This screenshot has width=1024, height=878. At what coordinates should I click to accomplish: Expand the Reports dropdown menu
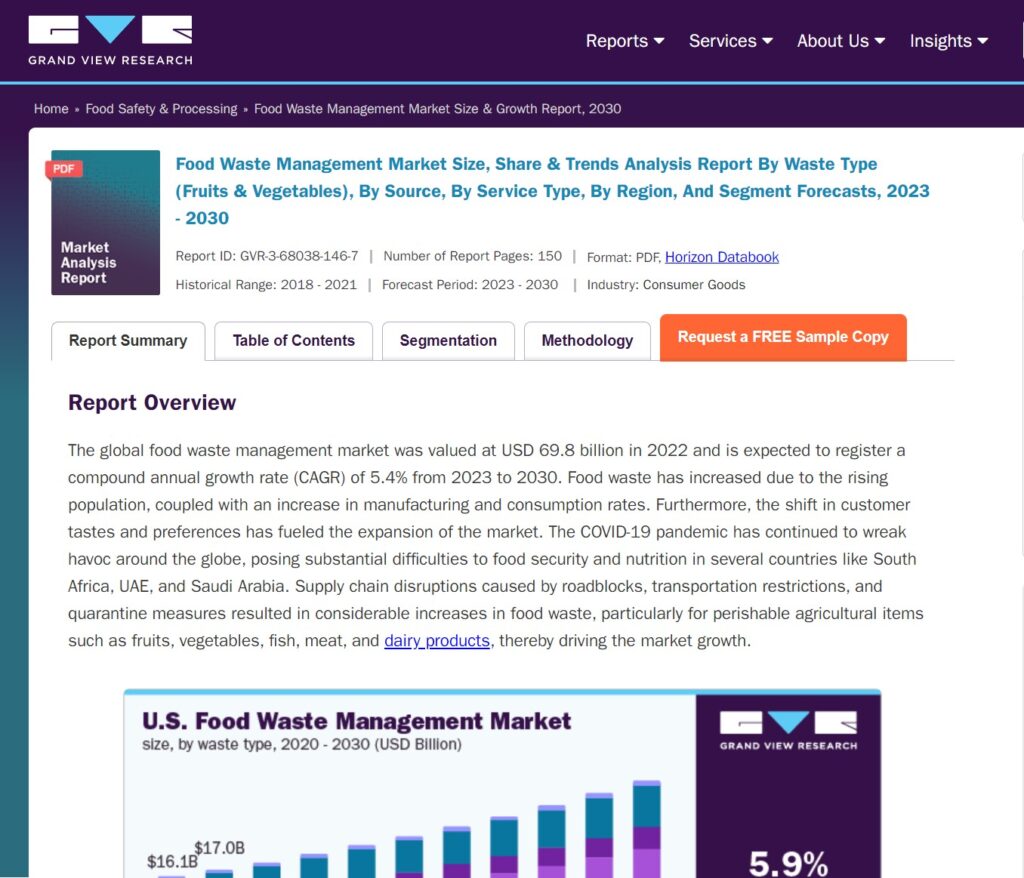point(624,41)
